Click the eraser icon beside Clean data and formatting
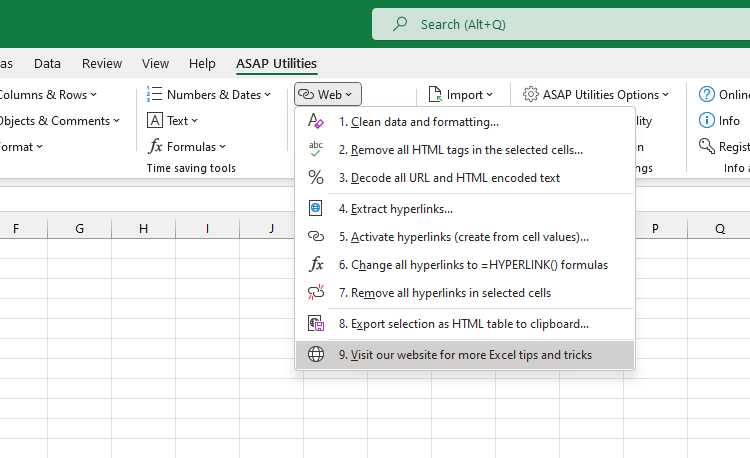The height and width of the screenshot is (458, 750). [x=316, y=121]
